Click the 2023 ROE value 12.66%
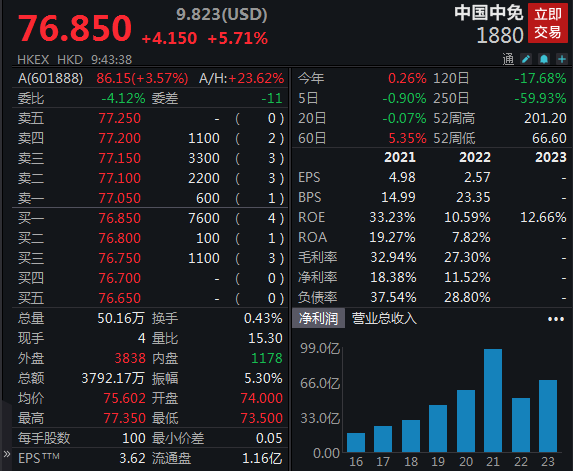 tap(543, 217)
